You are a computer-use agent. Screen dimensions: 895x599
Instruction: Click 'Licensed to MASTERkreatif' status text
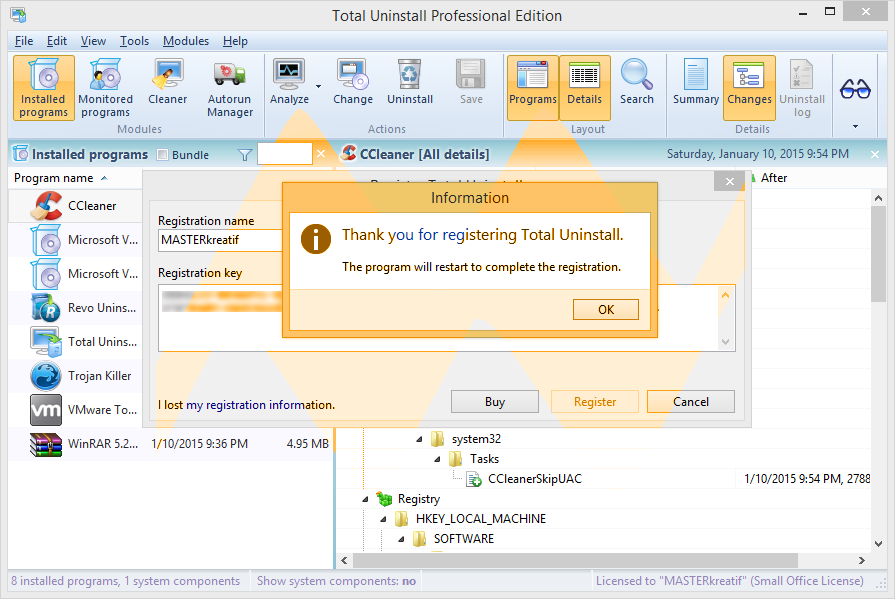tap(729, 581)
